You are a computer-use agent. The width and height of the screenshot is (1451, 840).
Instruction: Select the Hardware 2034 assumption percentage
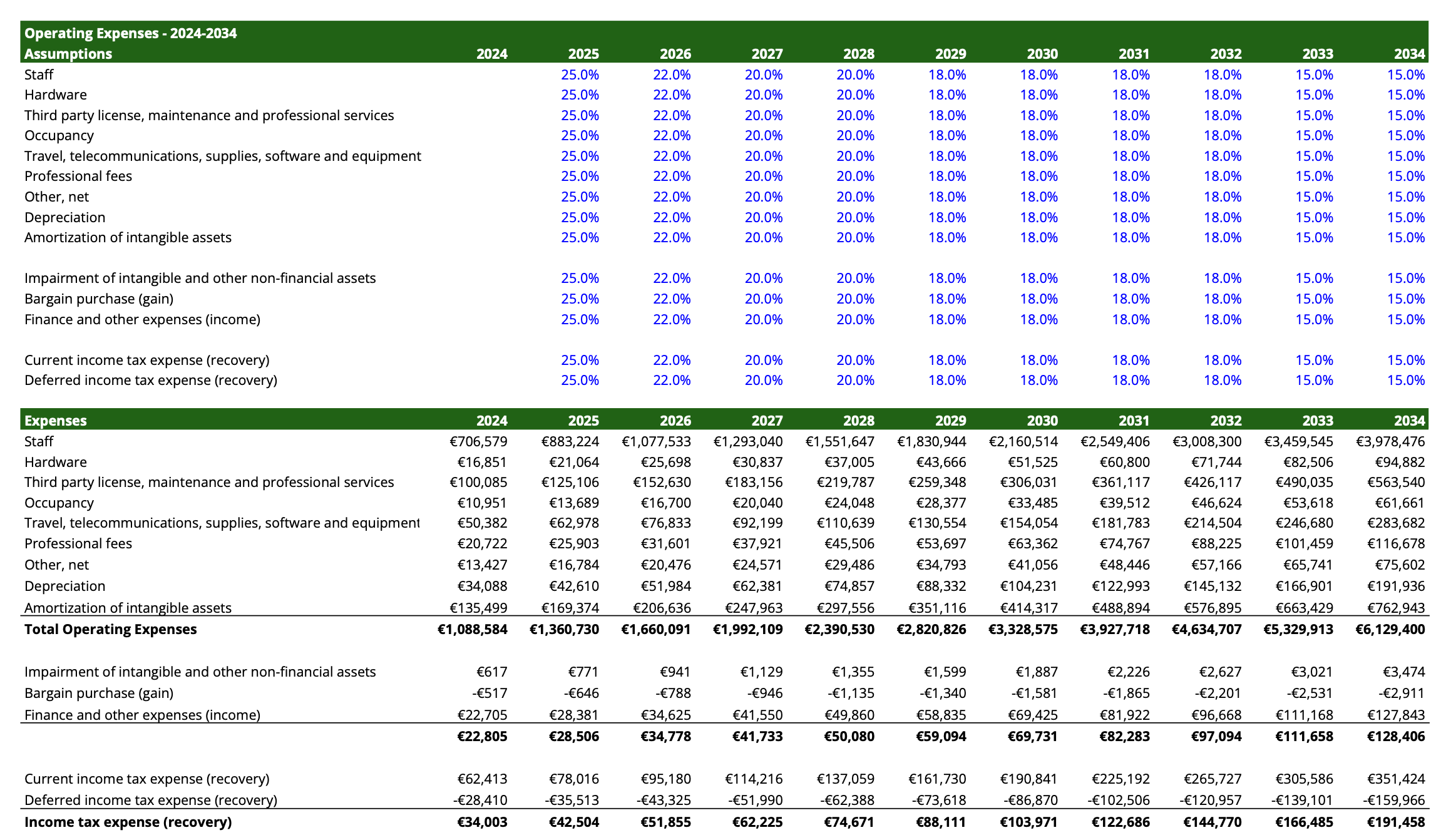pyautogui.click(x=1405, y=95)
